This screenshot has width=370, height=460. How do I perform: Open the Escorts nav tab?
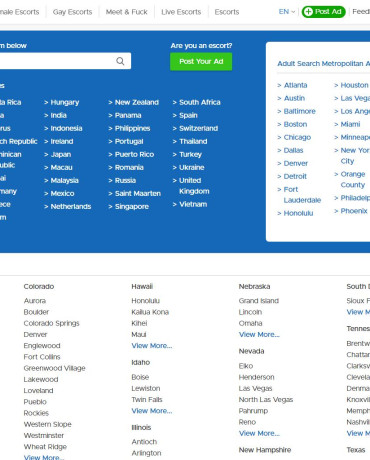point(227,12)
